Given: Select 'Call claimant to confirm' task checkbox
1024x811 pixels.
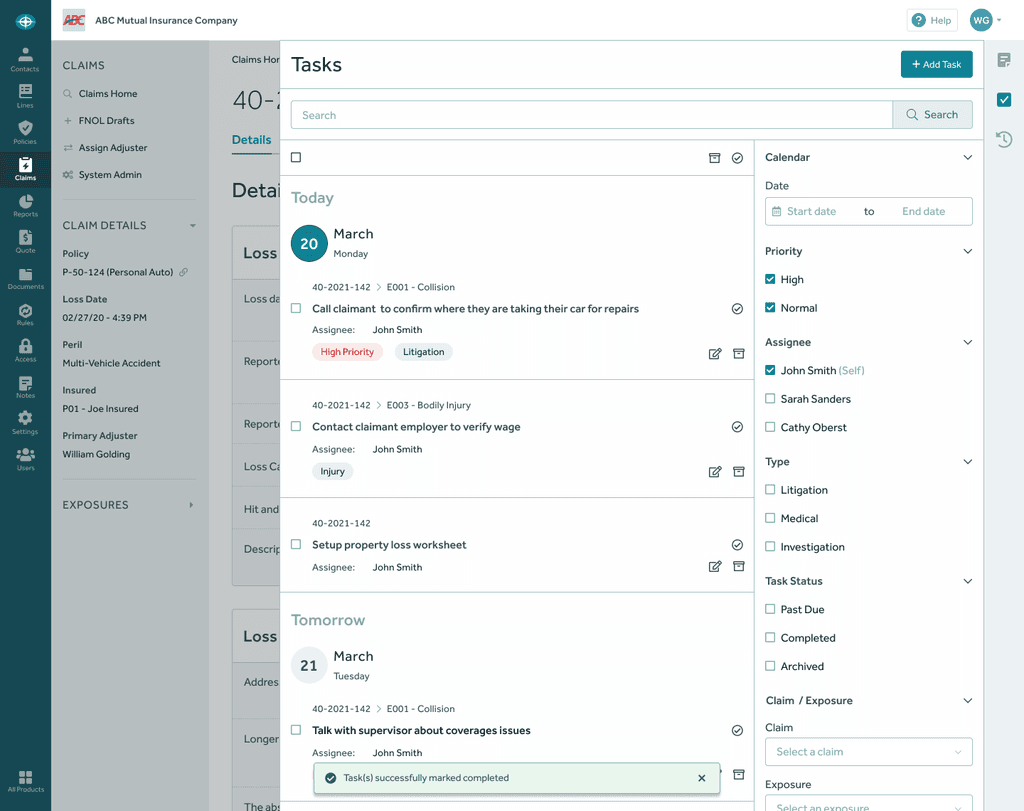Looking at the screenshot, I should pyautogui.click(x=296, y=308).
